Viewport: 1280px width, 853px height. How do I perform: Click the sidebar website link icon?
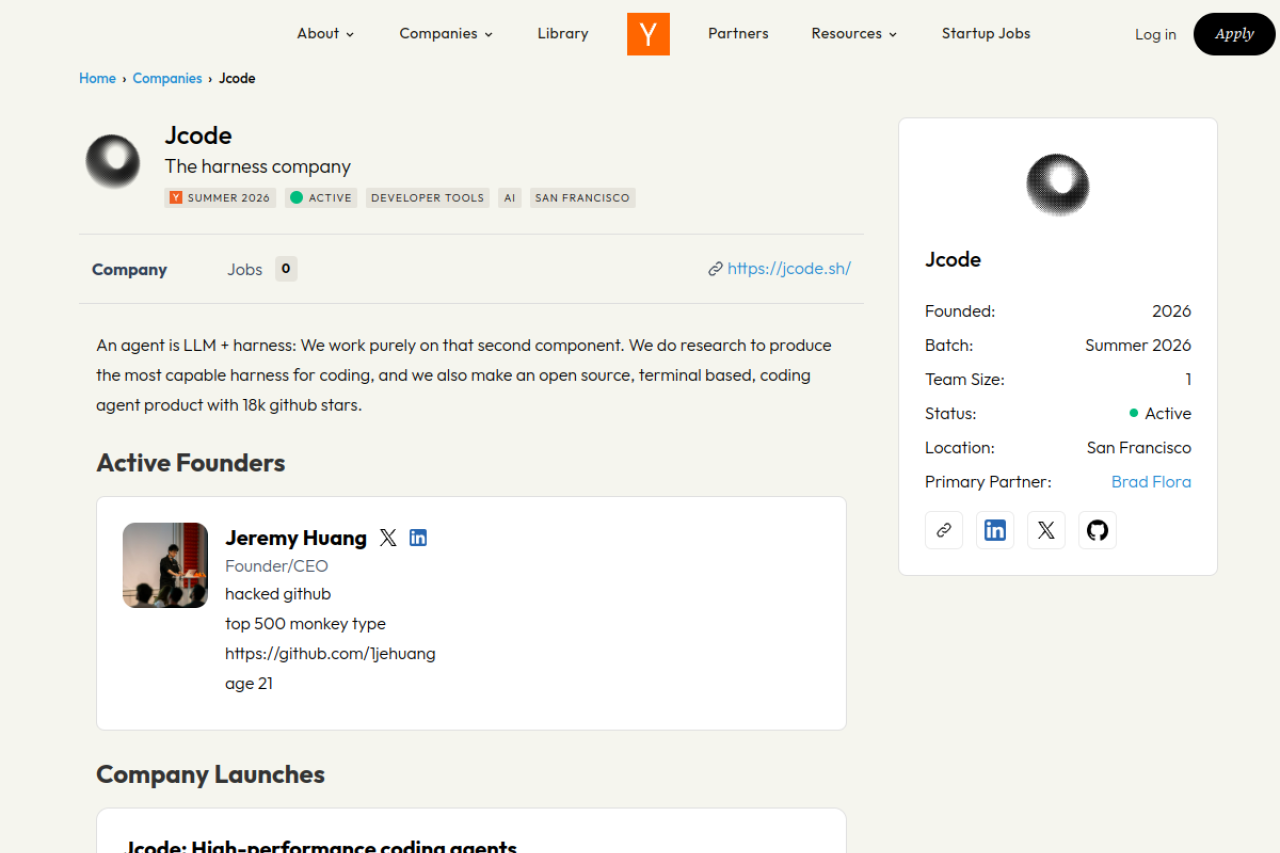pyautogui.click(x=944, y=530)
